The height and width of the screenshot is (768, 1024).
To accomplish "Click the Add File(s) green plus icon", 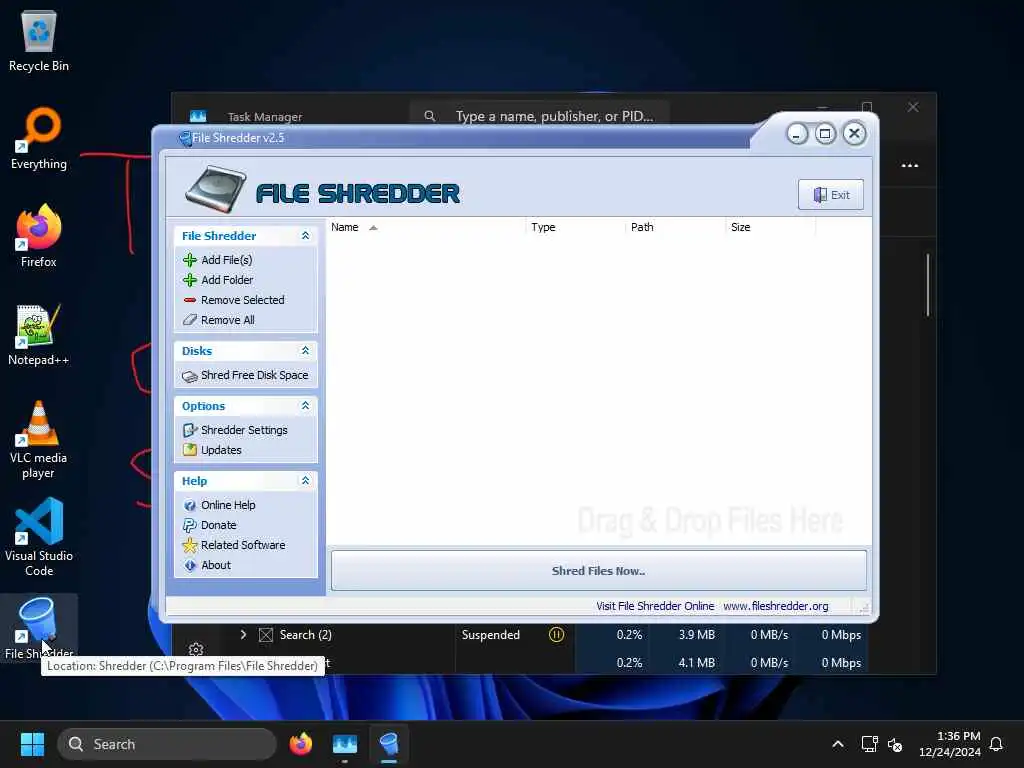I will (x=189, y=260).
